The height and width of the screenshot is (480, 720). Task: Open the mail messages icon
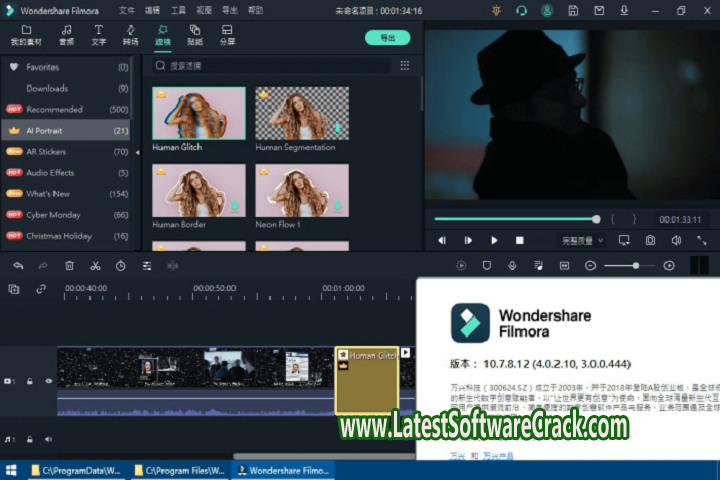[599, 11]
